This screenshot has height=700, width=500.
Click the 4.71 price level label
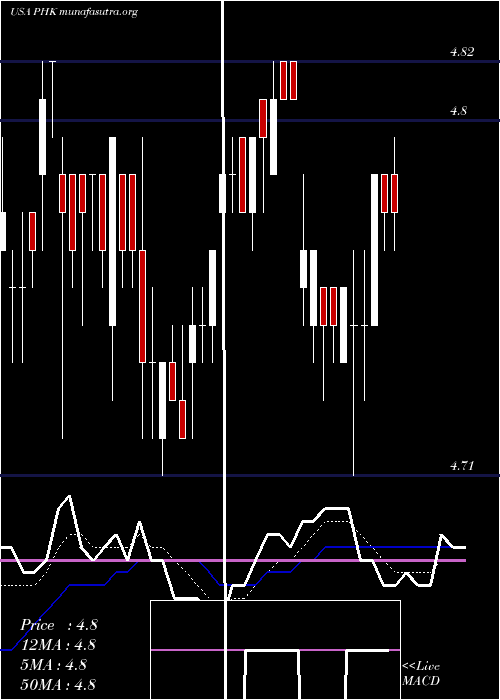point(462,466)
